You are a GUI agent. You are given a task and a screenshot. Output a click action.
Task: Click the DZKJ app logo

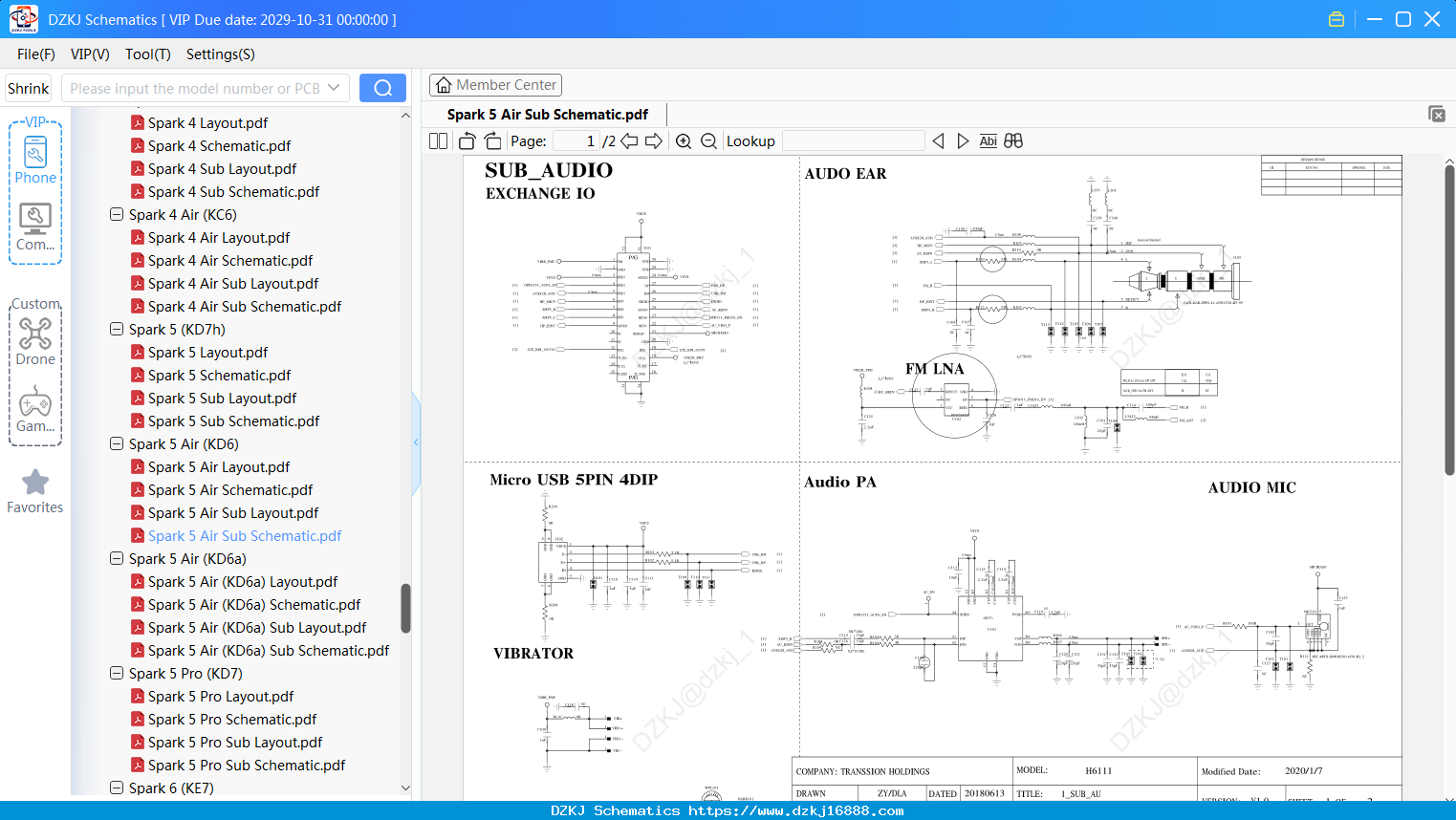(23, 19)
